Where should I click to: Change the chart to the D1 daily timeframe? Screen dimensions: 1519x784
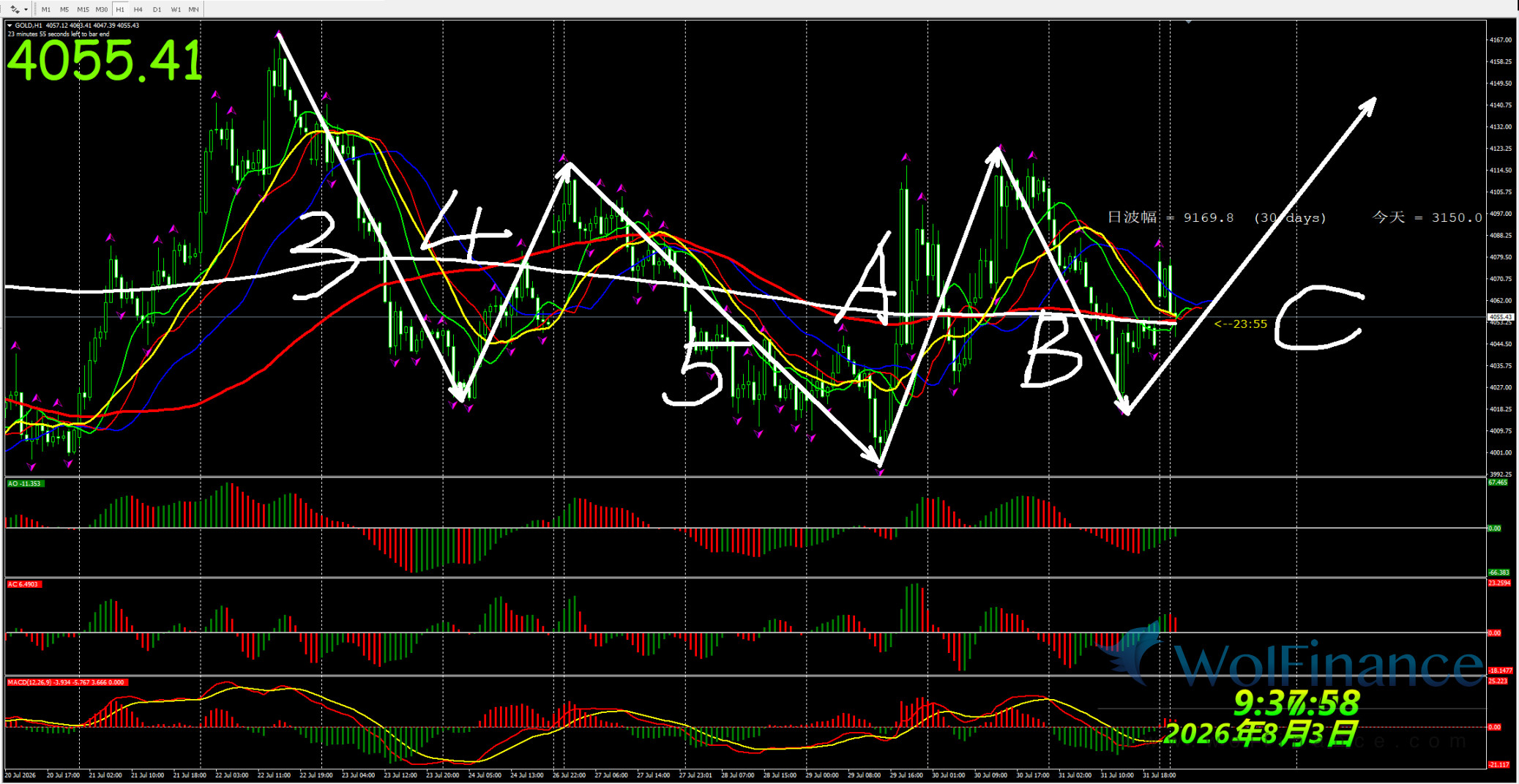click(x=157, y=10)
